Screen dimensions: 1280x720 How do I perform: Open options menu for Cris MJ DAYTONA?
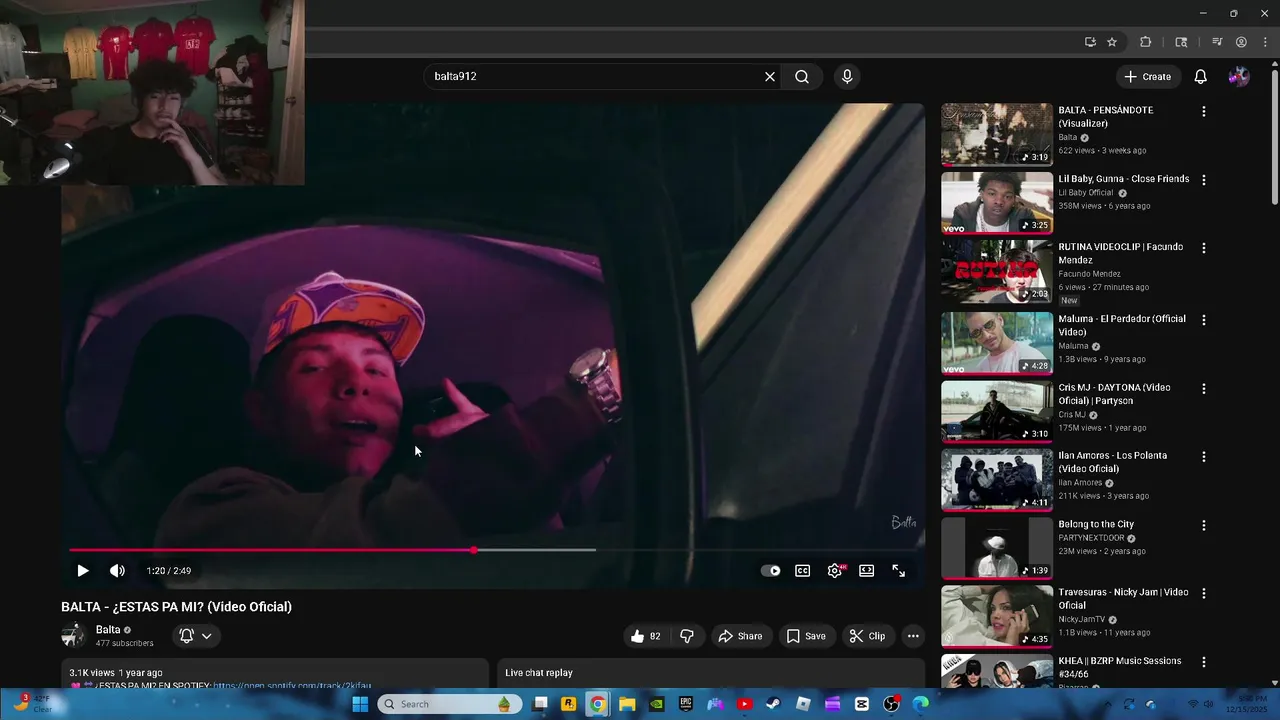pyautogui.click(x=1204, y=388)
